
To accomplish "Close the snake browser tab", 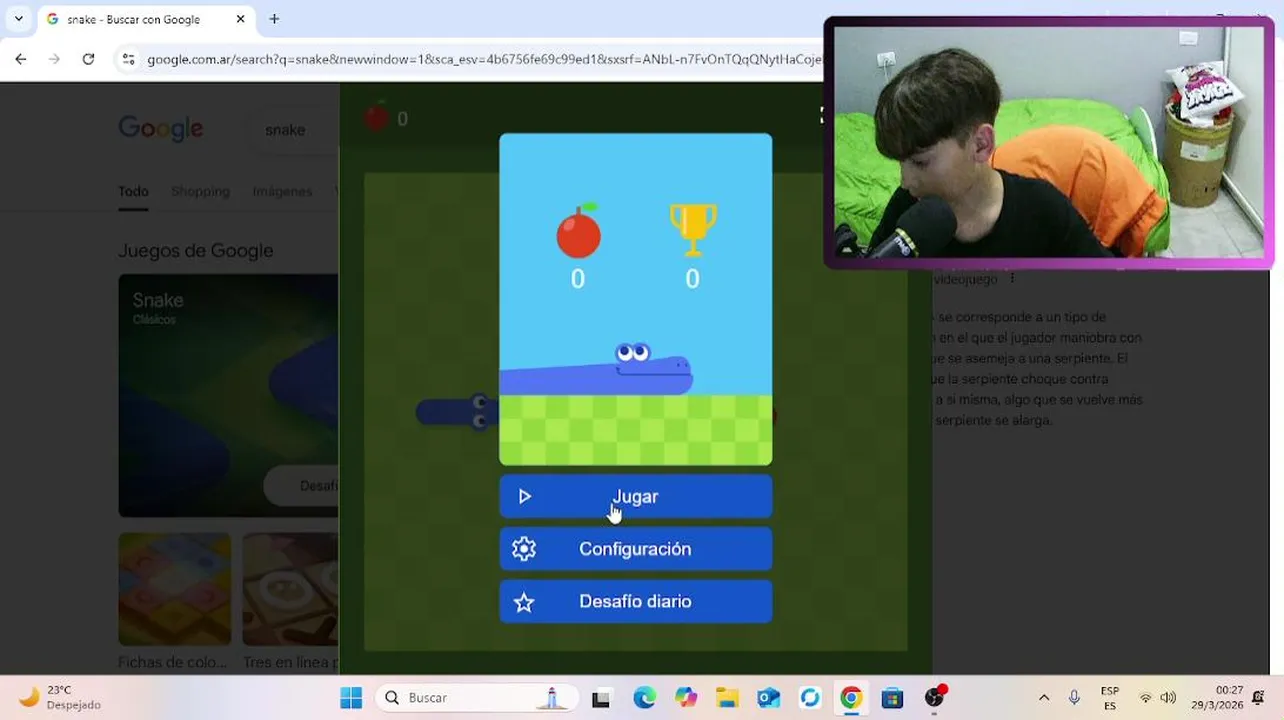I will coord(240,19).
